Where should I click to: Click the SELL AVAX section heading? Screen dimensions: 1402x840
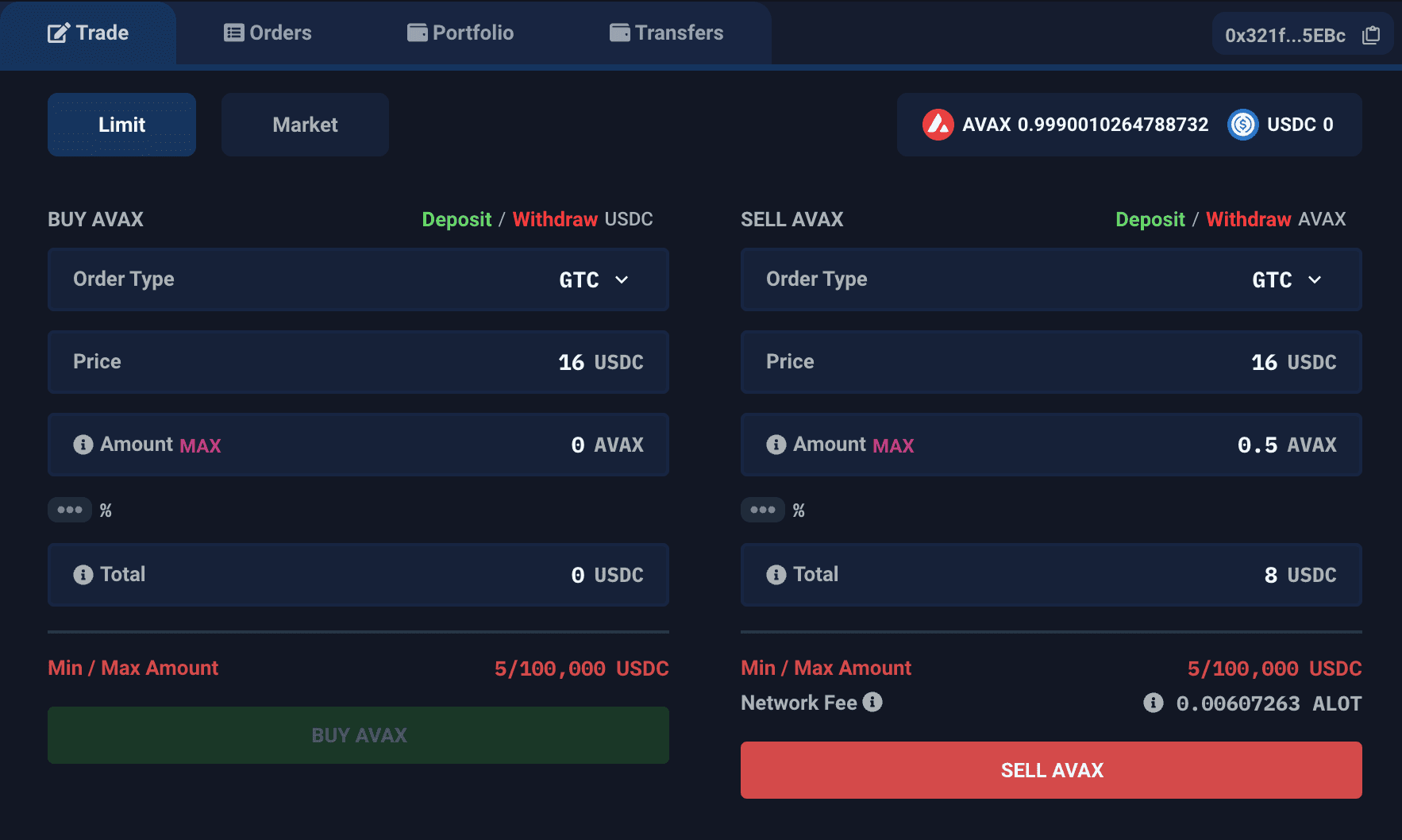click(792, 219)
